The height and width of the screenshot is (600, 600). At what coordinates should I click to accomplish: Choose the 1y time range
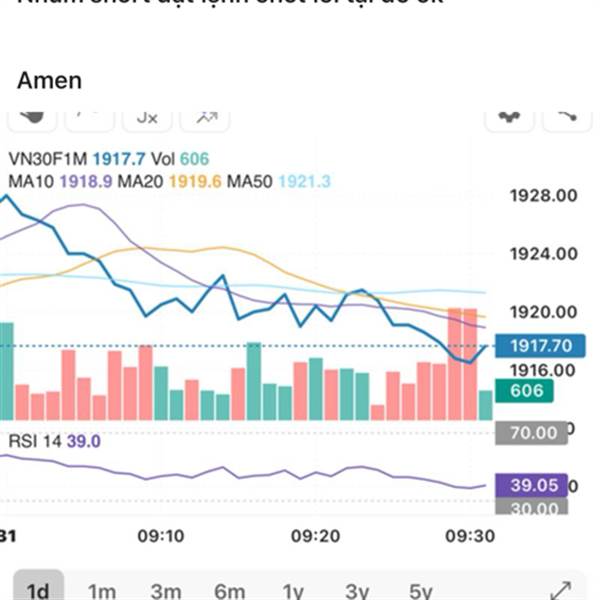(x=293, y=591)
